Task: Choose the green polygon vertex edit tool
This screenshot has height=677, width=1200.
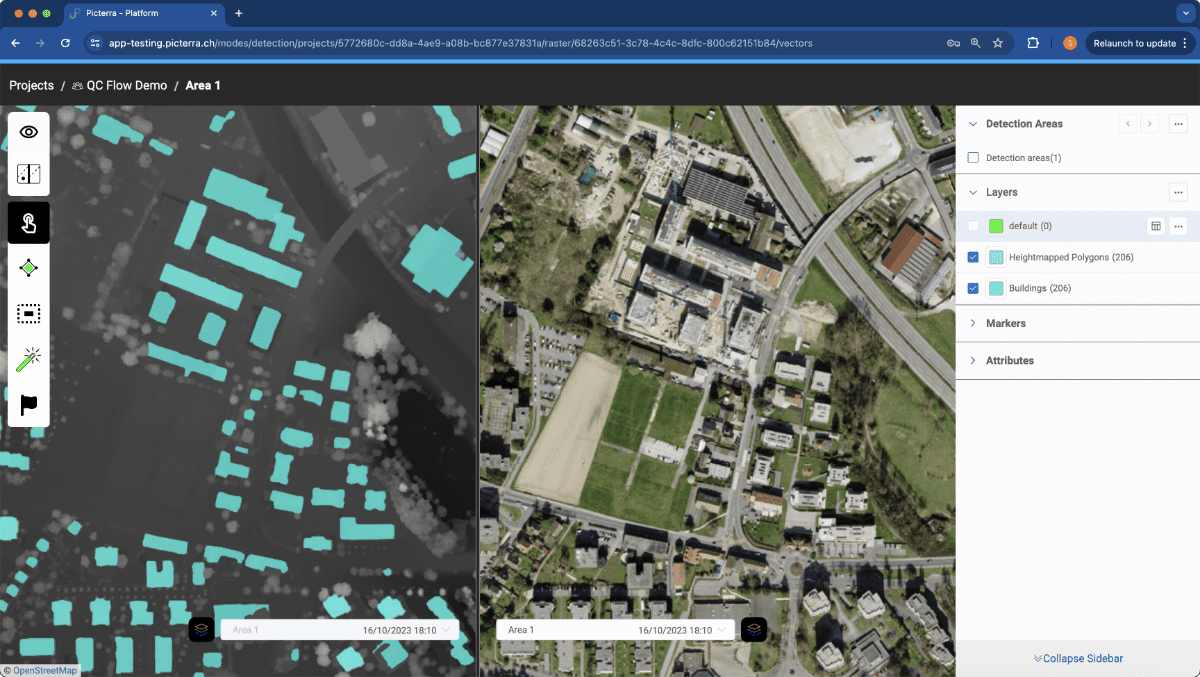Action: point(29,268)
